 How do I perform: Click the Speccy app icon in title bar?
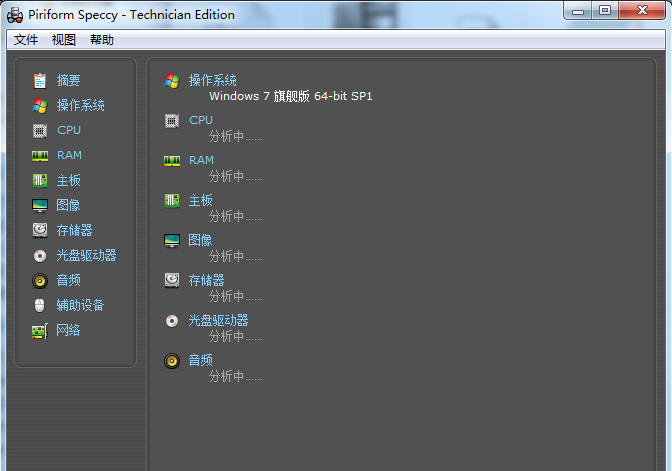click(x=15, y=15)
